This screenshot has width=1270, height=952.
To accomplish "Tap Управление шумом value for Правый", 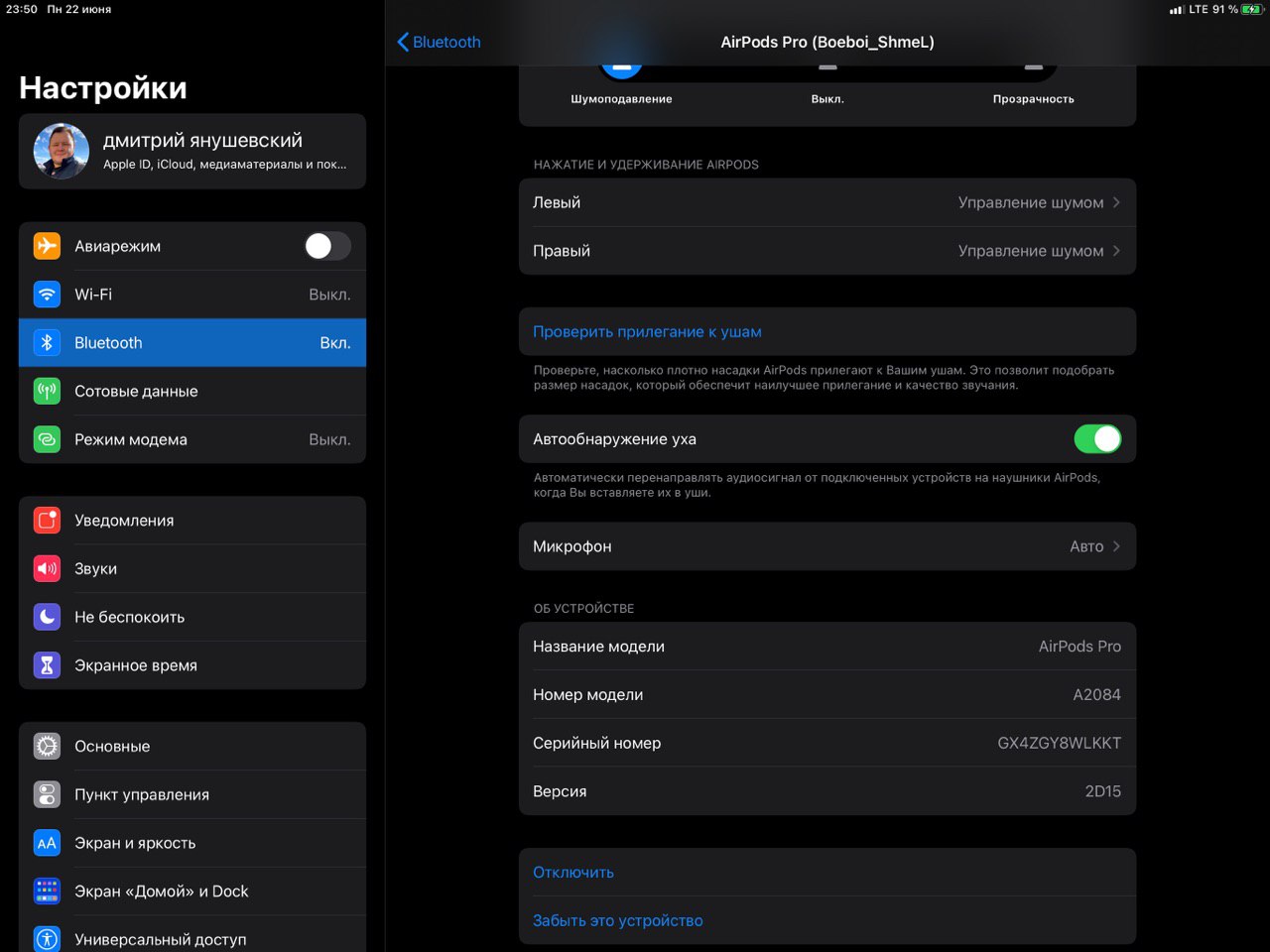I will click(x=1031, y=251).
